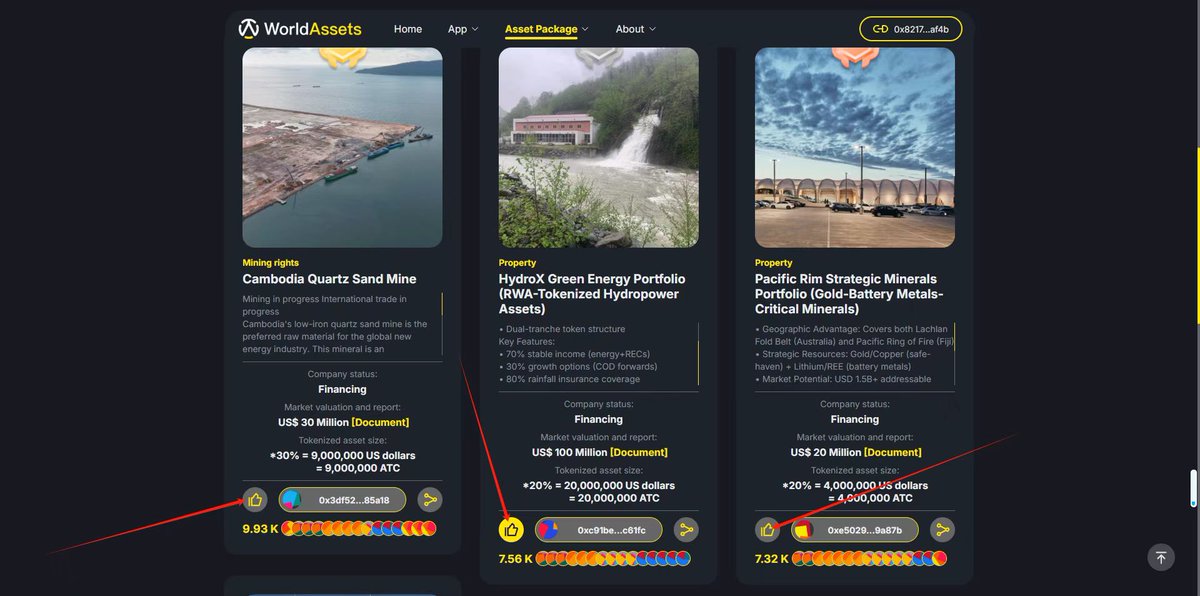Open the Cambodia quartz mine photo
Viewport: 1200px width, 596px height.
pyautogui.click(x=342, y=147)
